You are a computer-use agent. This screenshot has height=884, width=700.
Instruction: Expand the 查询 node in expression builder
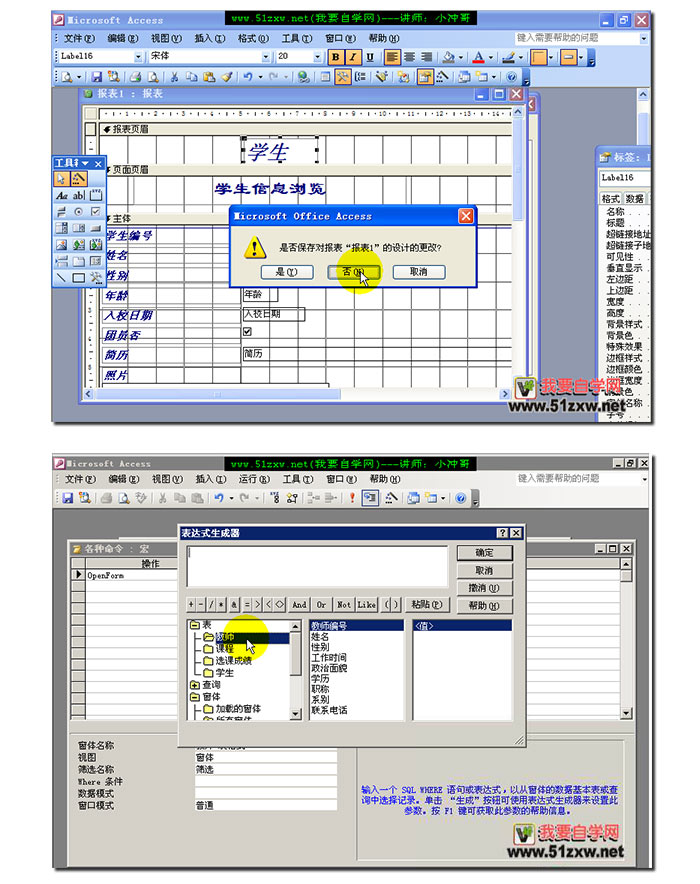click(x=194, y=685)
